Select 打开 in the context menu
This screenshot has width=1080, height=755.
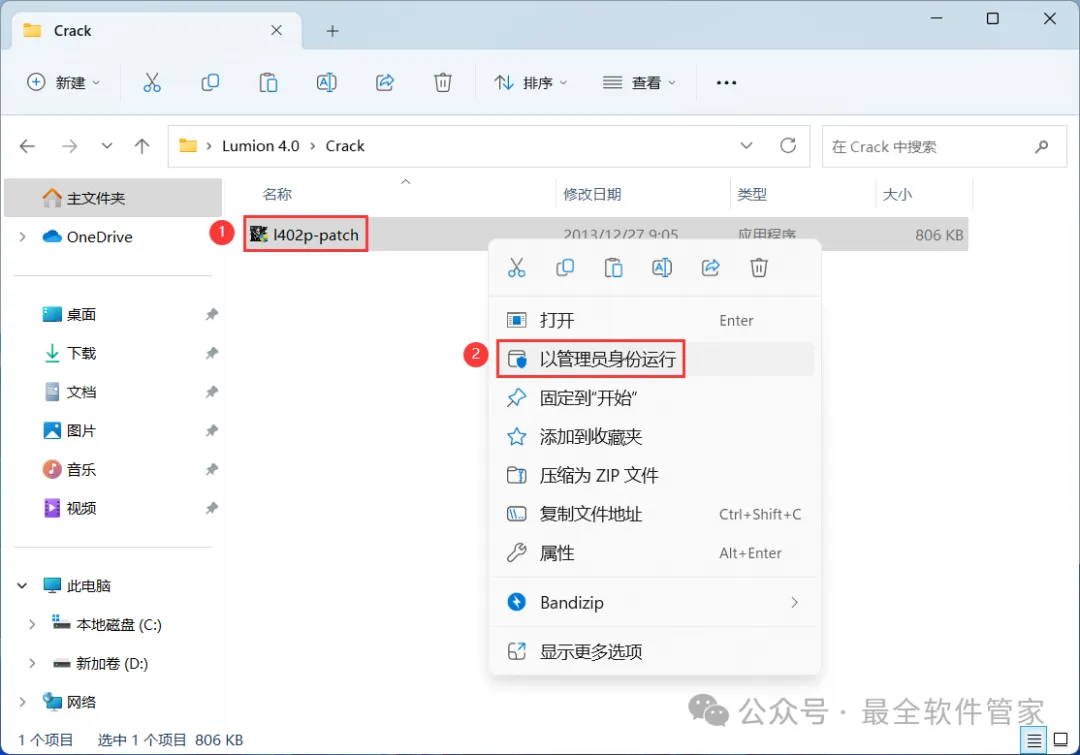pos(654,320)
